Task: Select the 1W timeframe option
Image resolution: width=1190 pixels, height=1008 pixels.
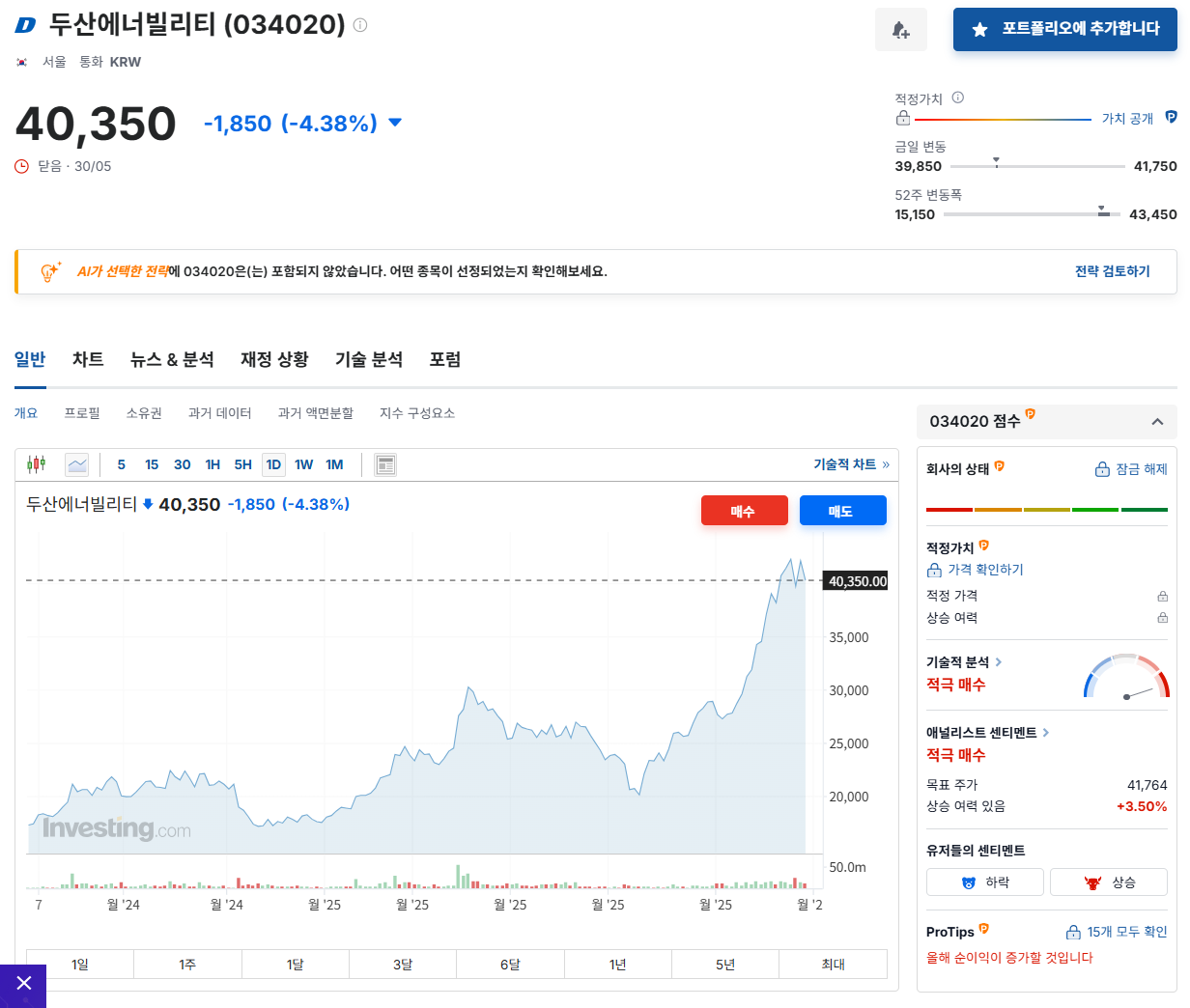Action: [303, 464]
